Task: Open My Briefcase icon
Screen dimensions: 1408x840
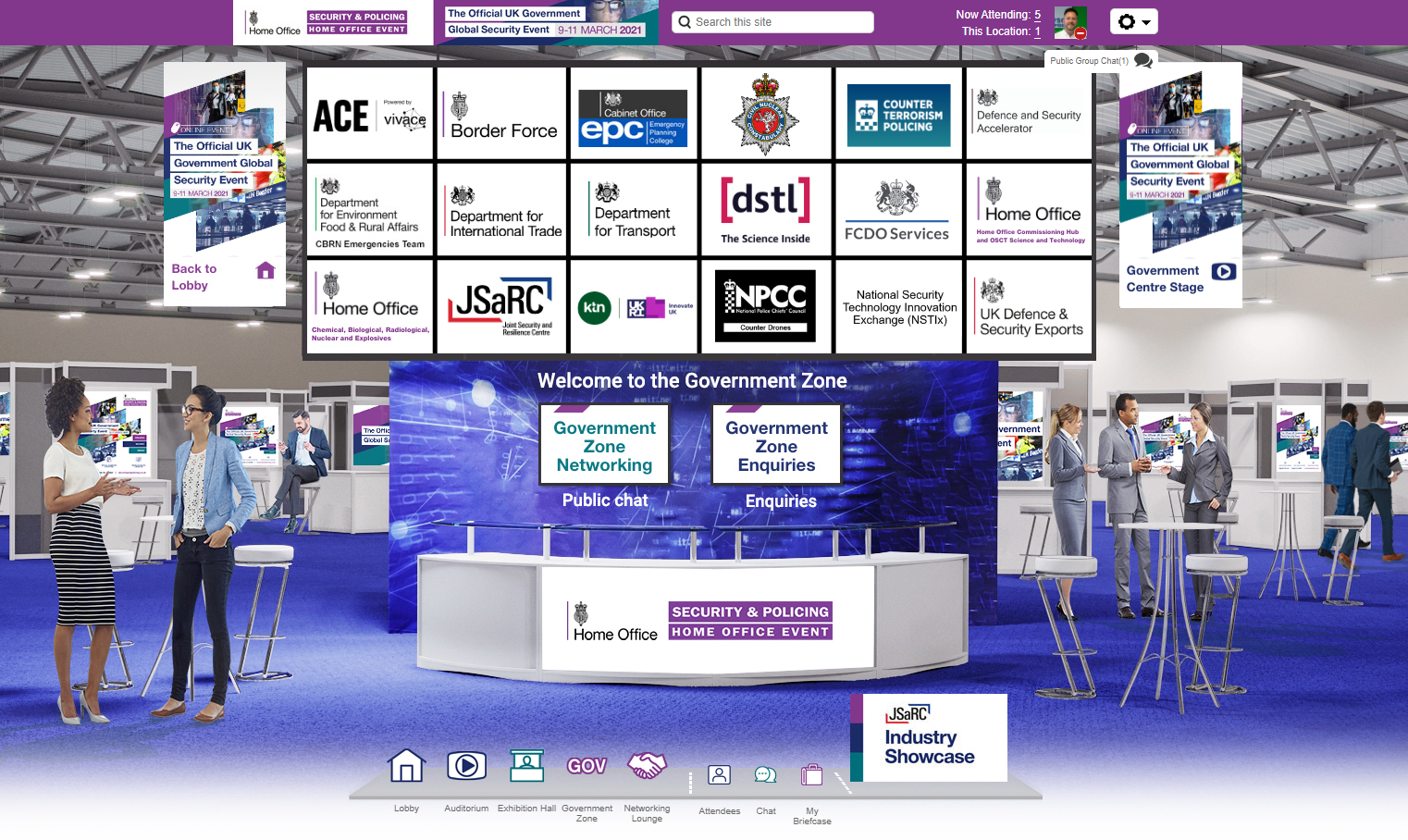Action: tap(811, 775)
